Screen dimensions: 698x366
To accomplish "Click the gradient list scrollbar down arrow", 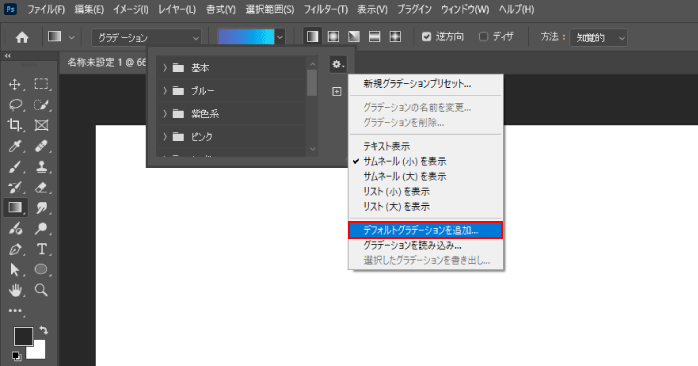I will pyautogui.click(x=312, y=149).
